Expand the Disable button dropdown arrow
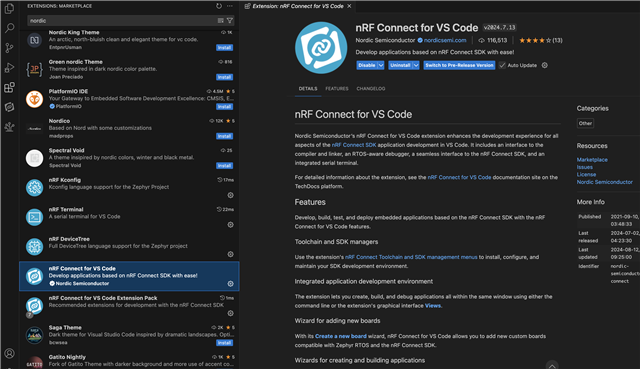This screenshot has height=369, width=640. 381,65
